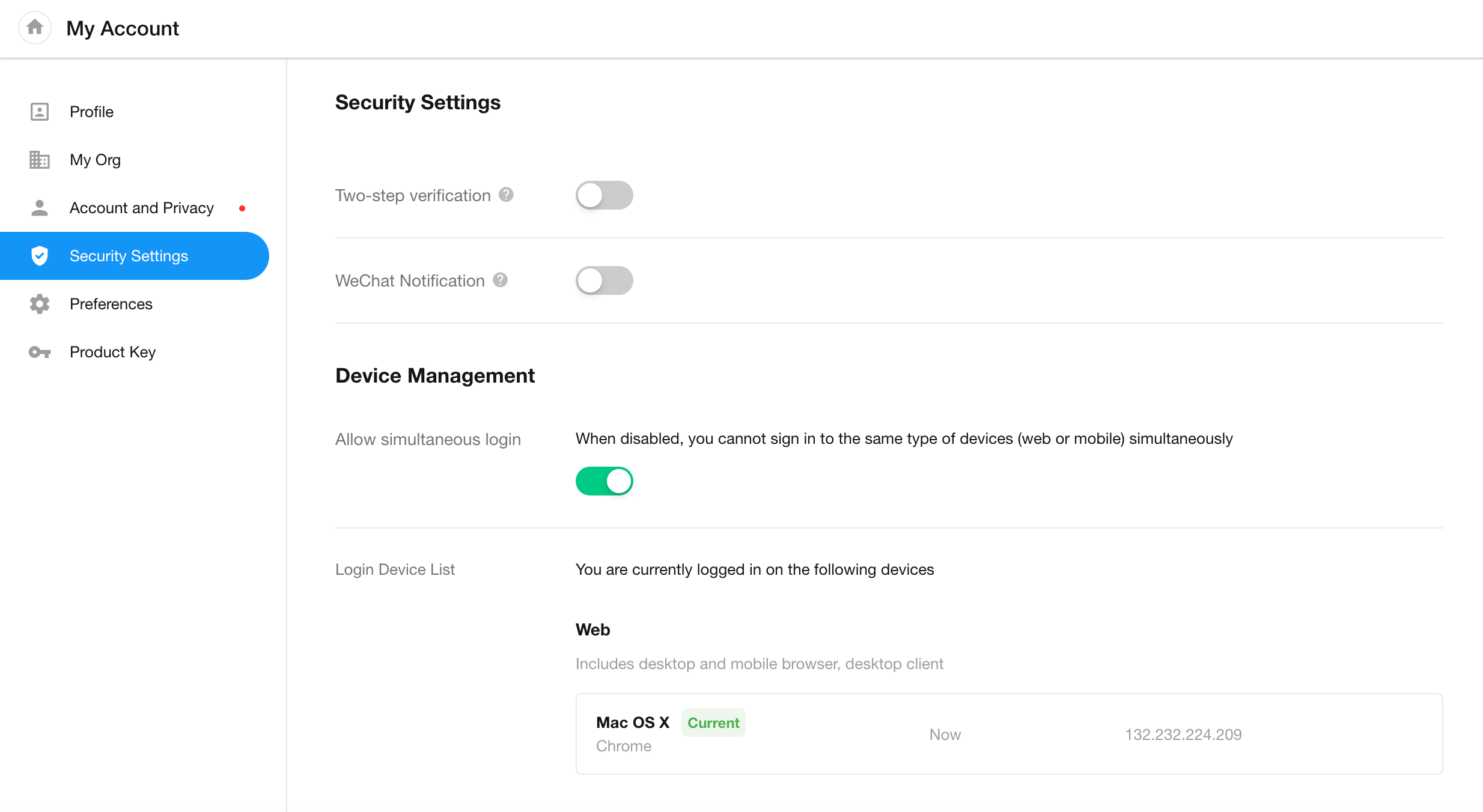Enable the Two-step verification toggle
Screen dimensions: 1483x812
pyautogui.click(x=604, y=195)
